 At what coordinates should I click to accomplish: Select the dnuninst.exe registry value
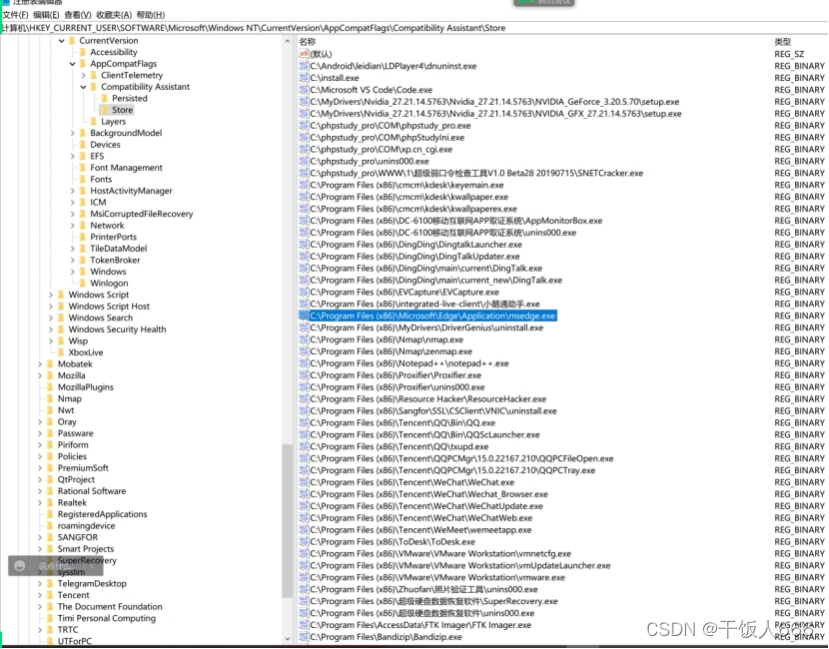click(x=393, y=66)
